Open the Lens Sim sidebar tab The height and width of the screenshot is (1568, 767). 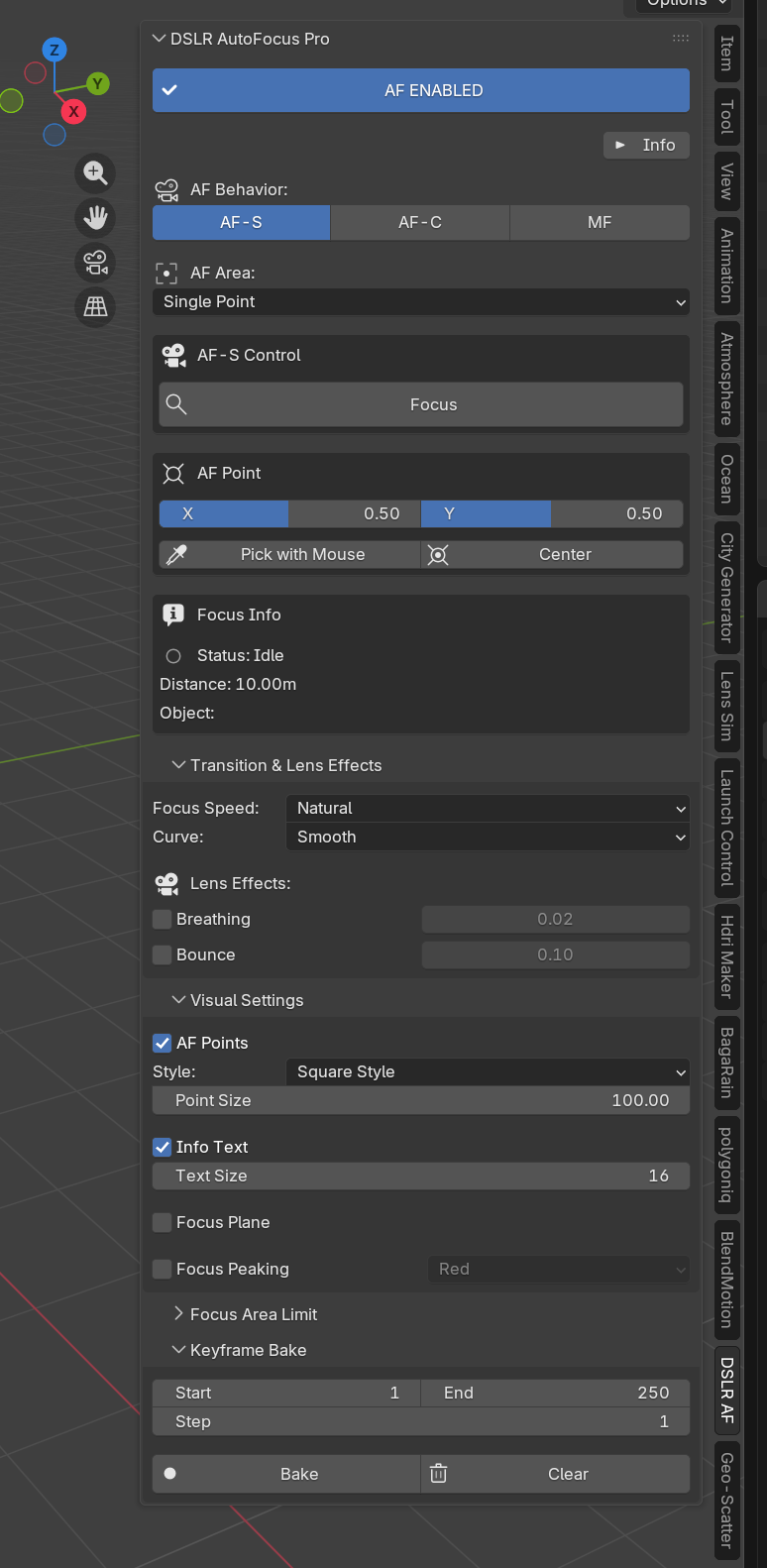point(727,706)
